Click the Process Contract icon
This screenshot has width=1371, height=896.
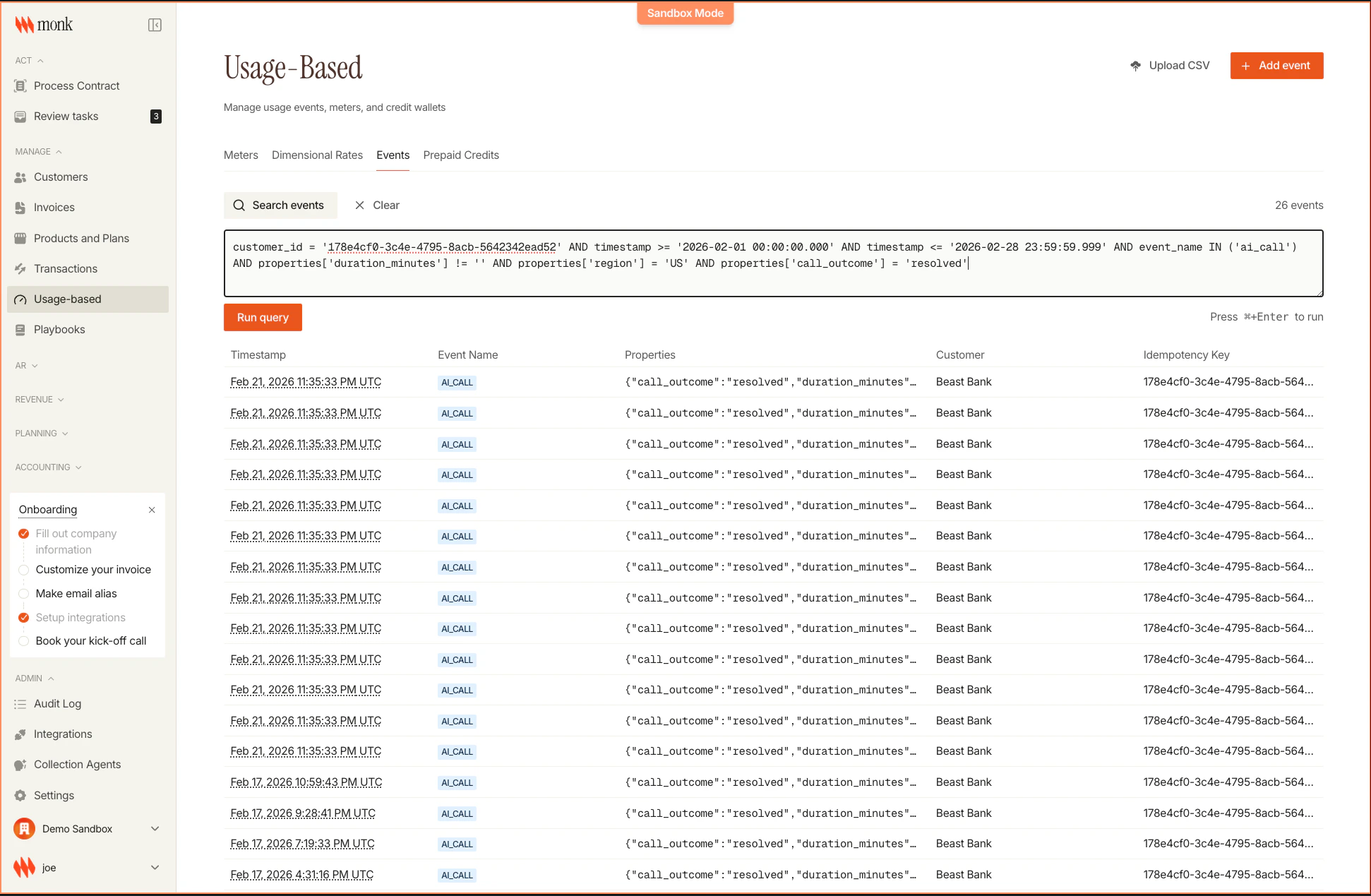[x=20, y=85]
